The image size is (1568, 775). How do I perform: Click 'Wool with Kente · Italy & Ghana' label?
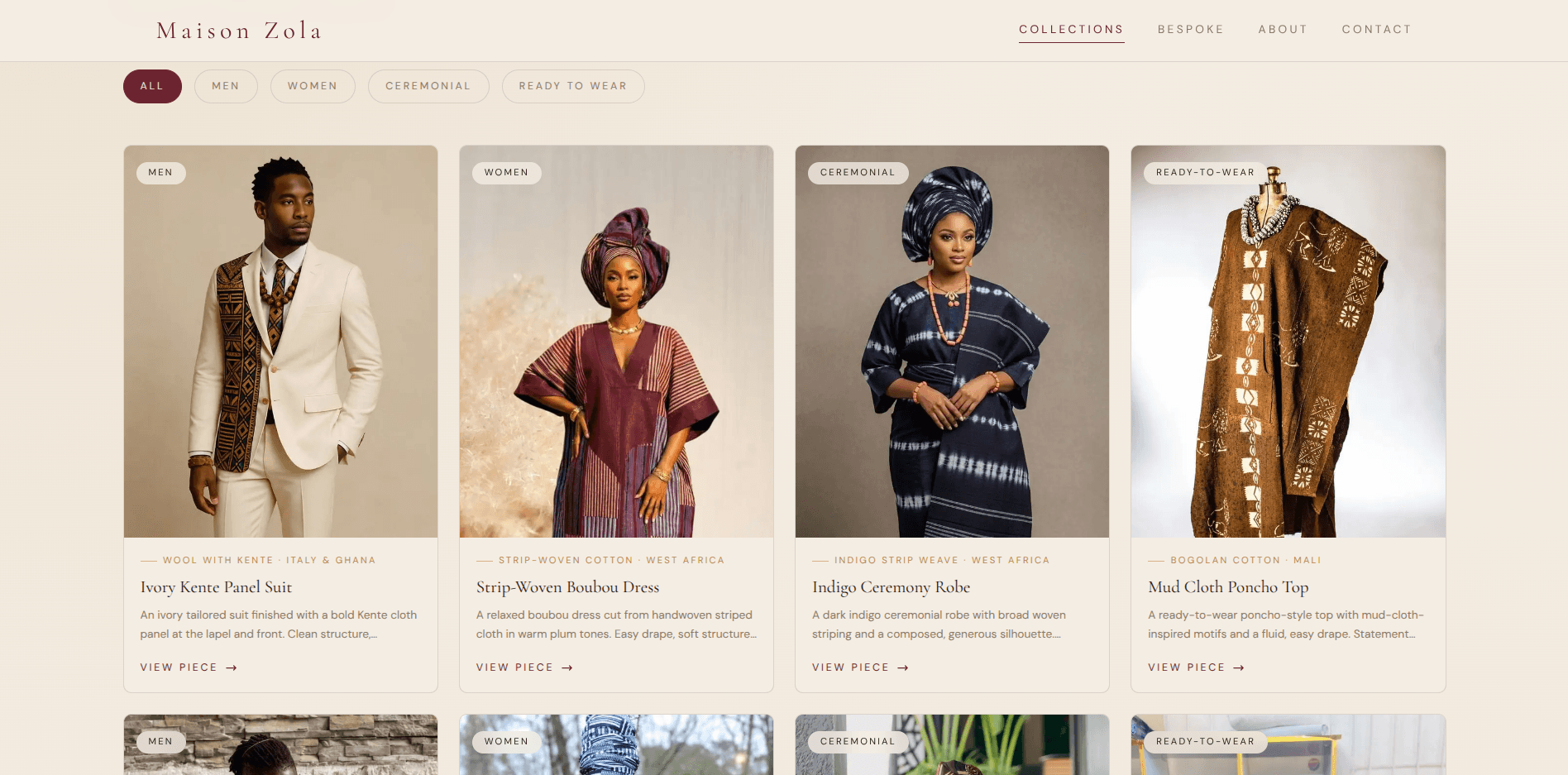click(x=269, y=561)
